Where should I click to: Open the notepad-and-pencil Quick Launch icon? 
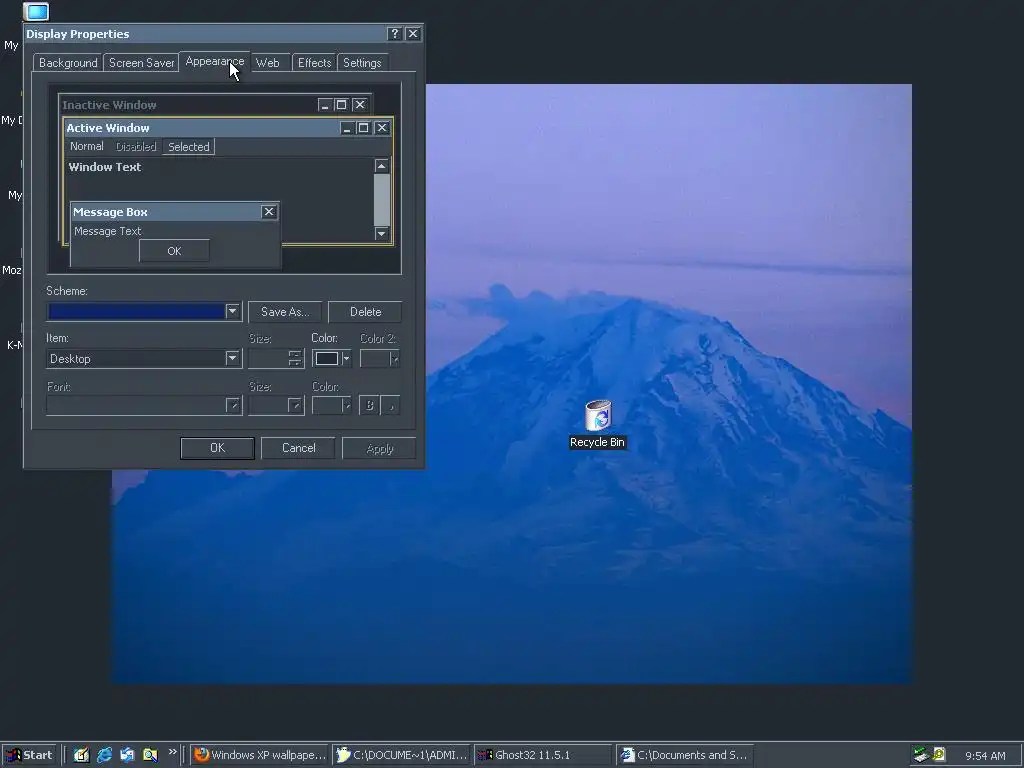[81, 755]
